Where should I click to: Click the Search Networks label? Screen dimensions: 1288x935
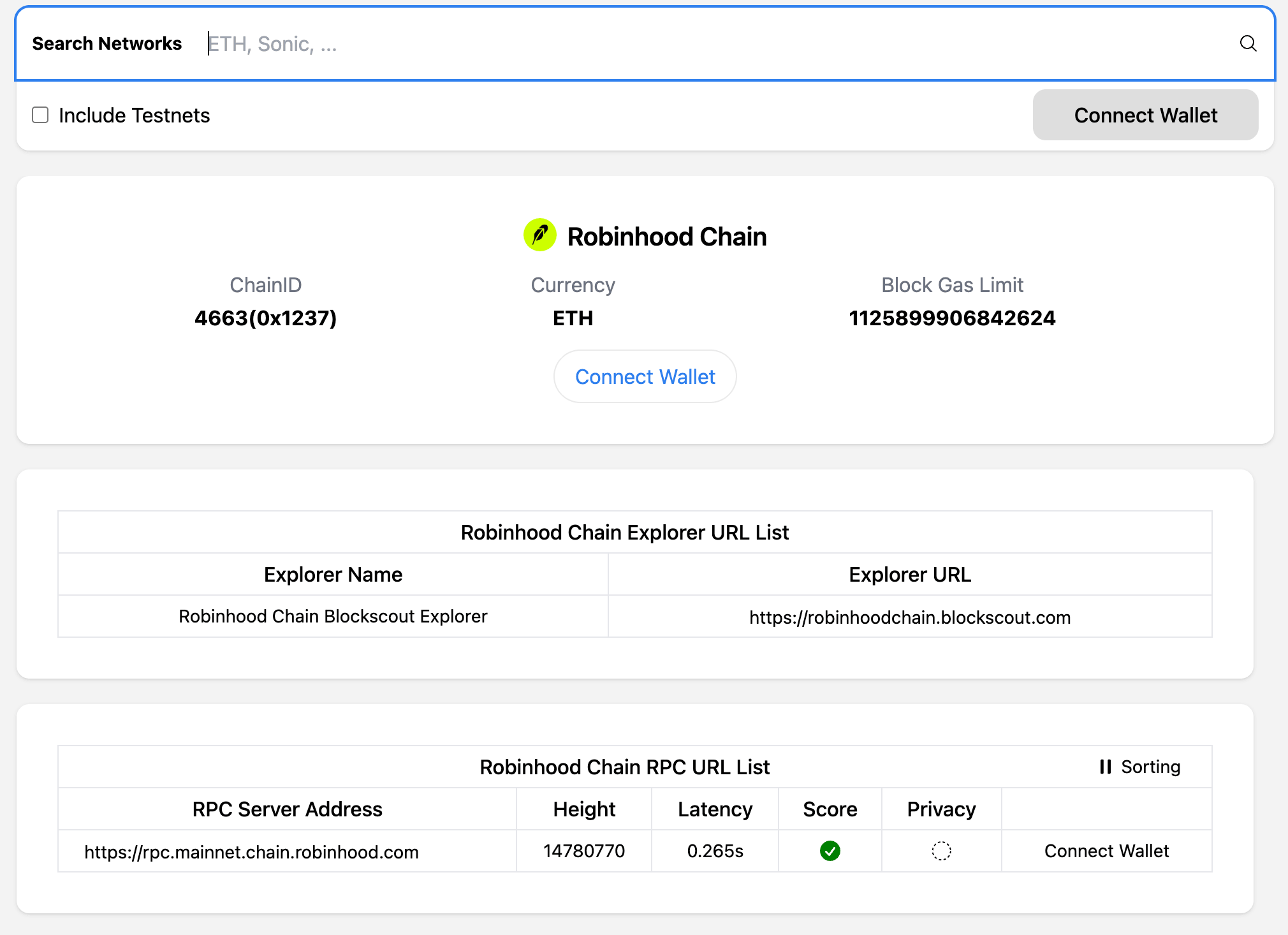tap(106, 43)
